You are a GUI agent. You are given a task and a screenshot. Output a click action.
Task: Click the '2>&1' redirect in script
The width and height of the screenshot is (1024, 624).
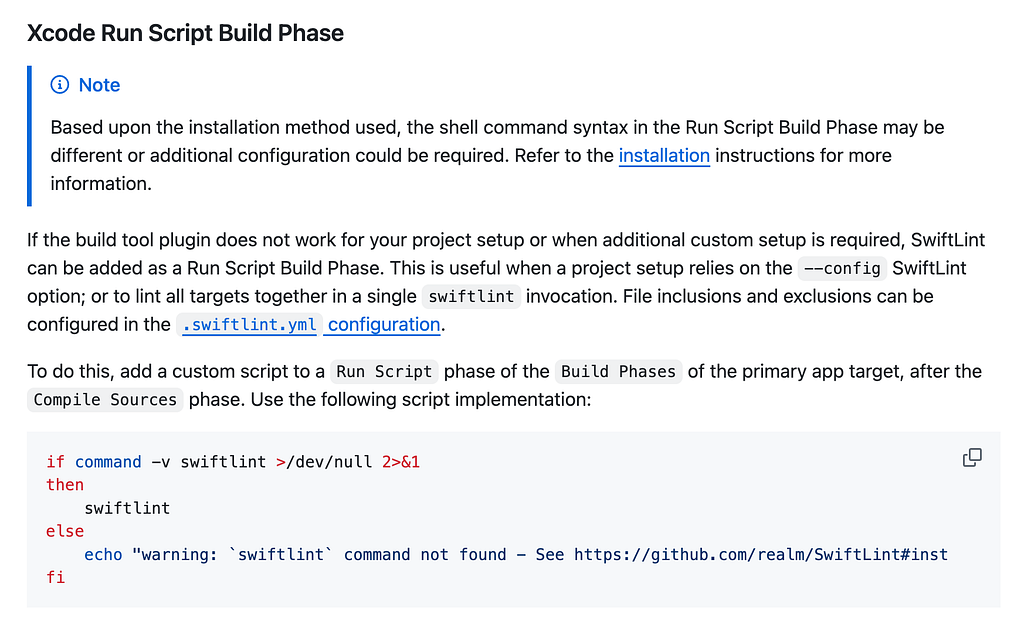(401, 462)
